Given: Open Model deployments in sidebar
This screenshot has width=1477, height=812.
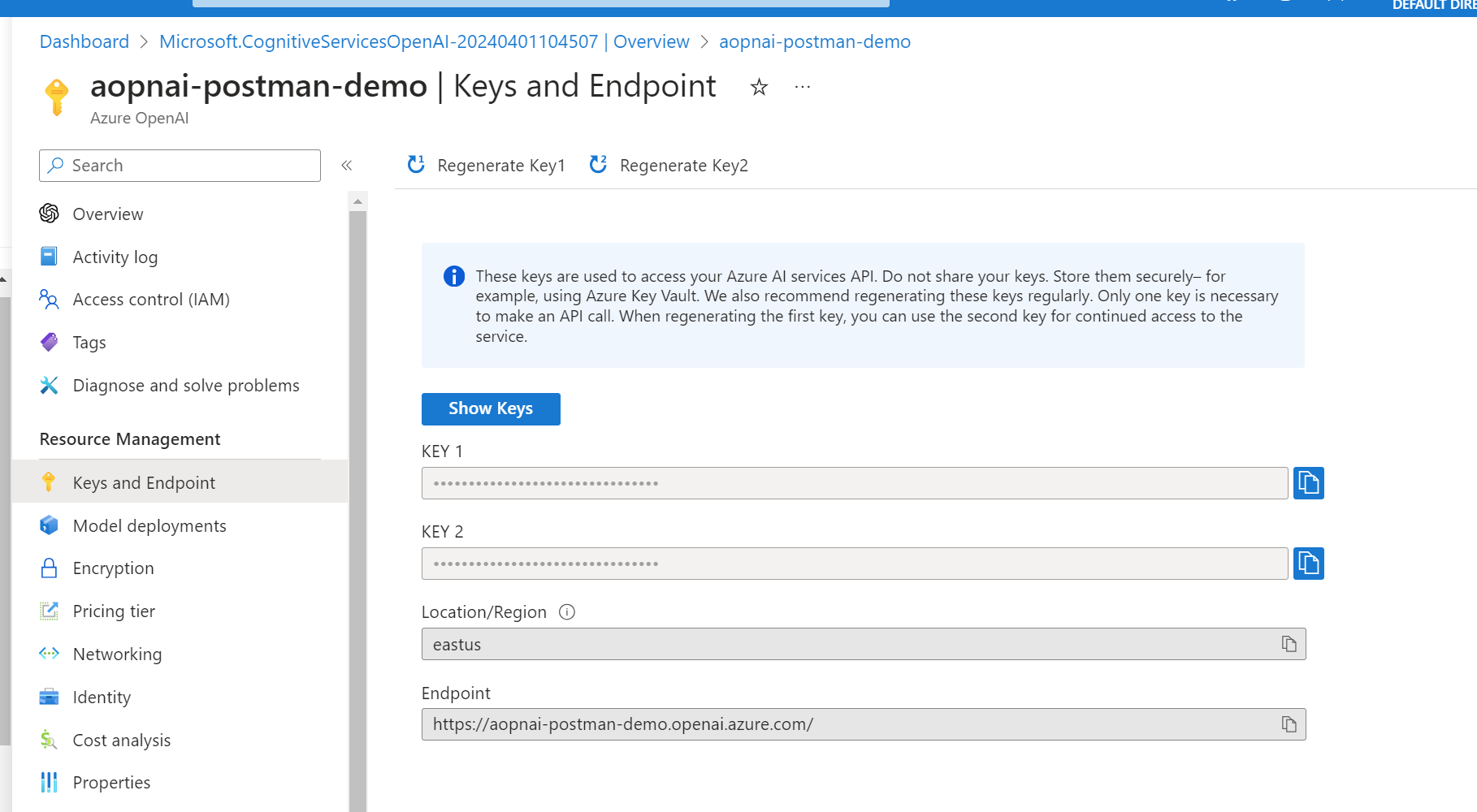Looking at the screenshot, I should coord(149,526).
